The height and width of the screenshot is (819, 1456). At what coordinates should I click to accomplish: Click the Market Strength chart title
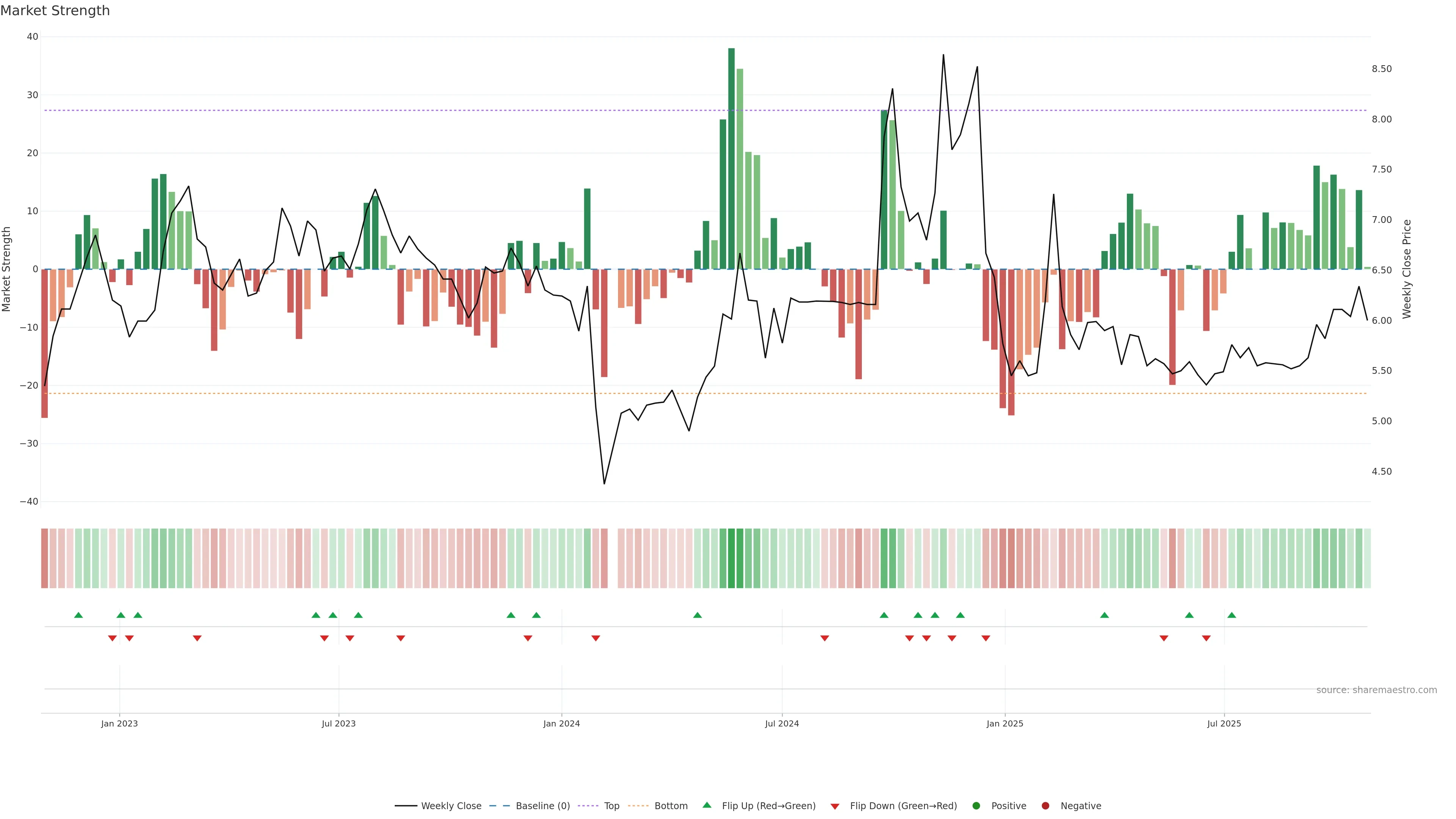(55, 11)
